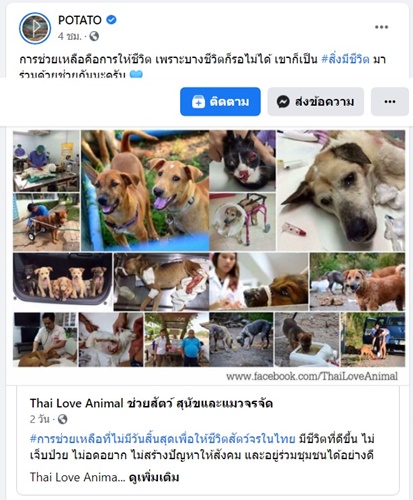The image size is (413, 500).
Task: Send a message with ส่งข้อความ button
Action: click(x=315, y=102)
